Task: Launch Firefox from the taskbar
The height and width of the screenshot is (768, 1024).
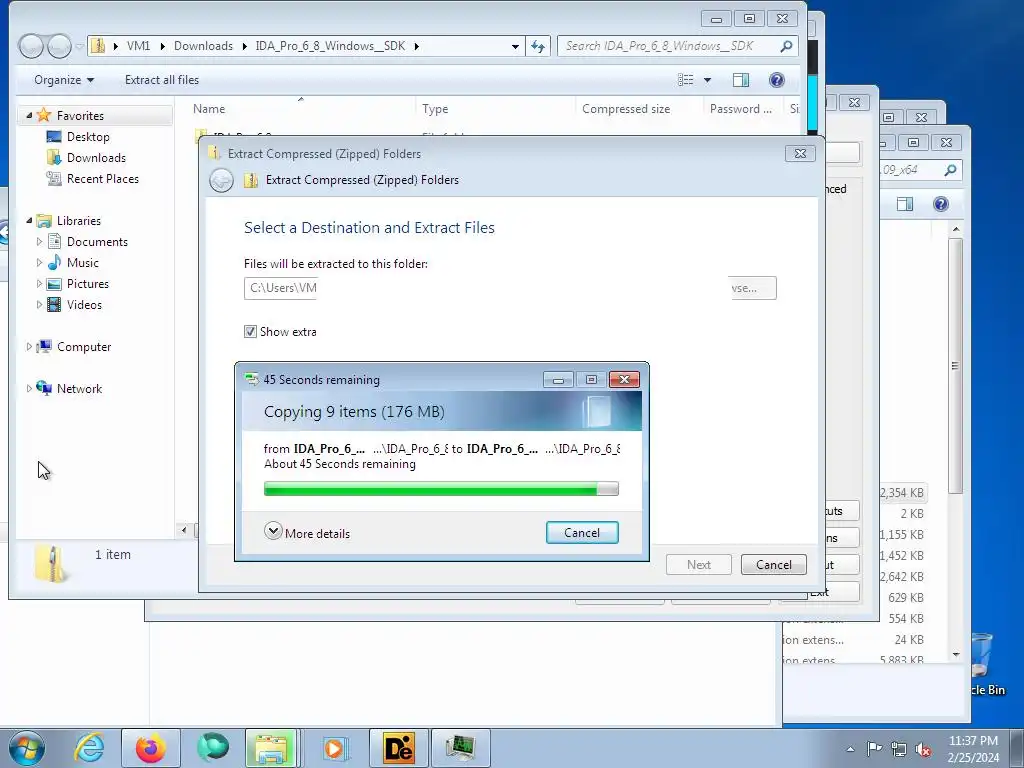Action: tap(150, 748)
